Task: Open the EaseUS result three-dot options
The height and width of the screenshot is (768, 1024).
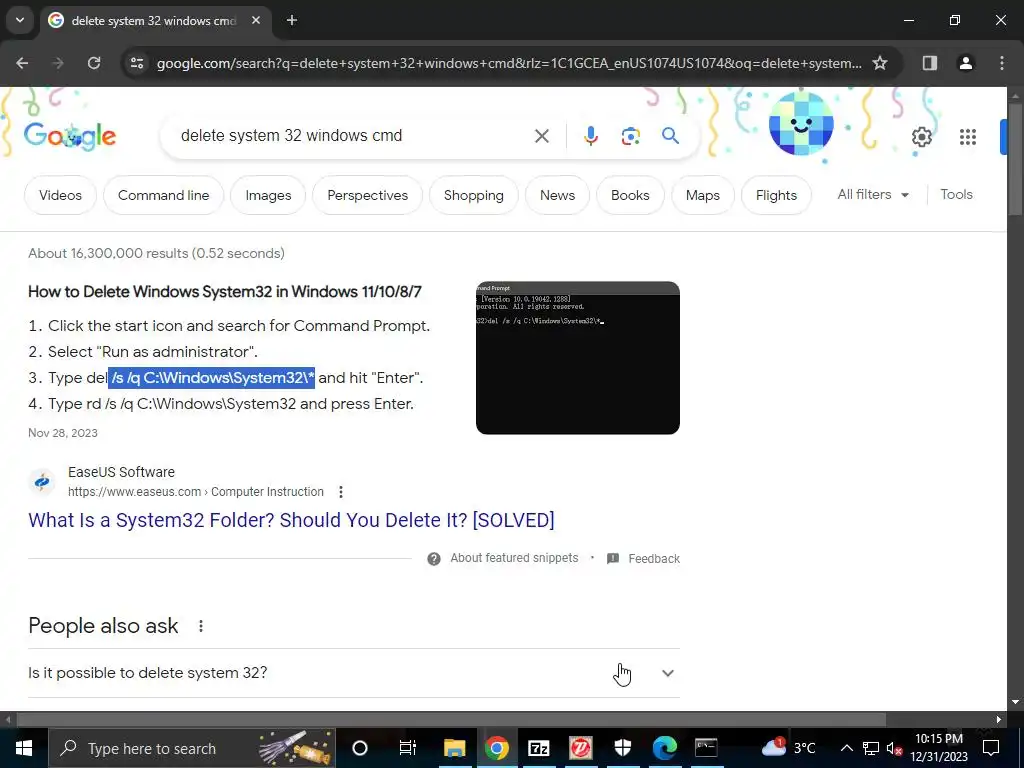Action: [x=341, y=492]
